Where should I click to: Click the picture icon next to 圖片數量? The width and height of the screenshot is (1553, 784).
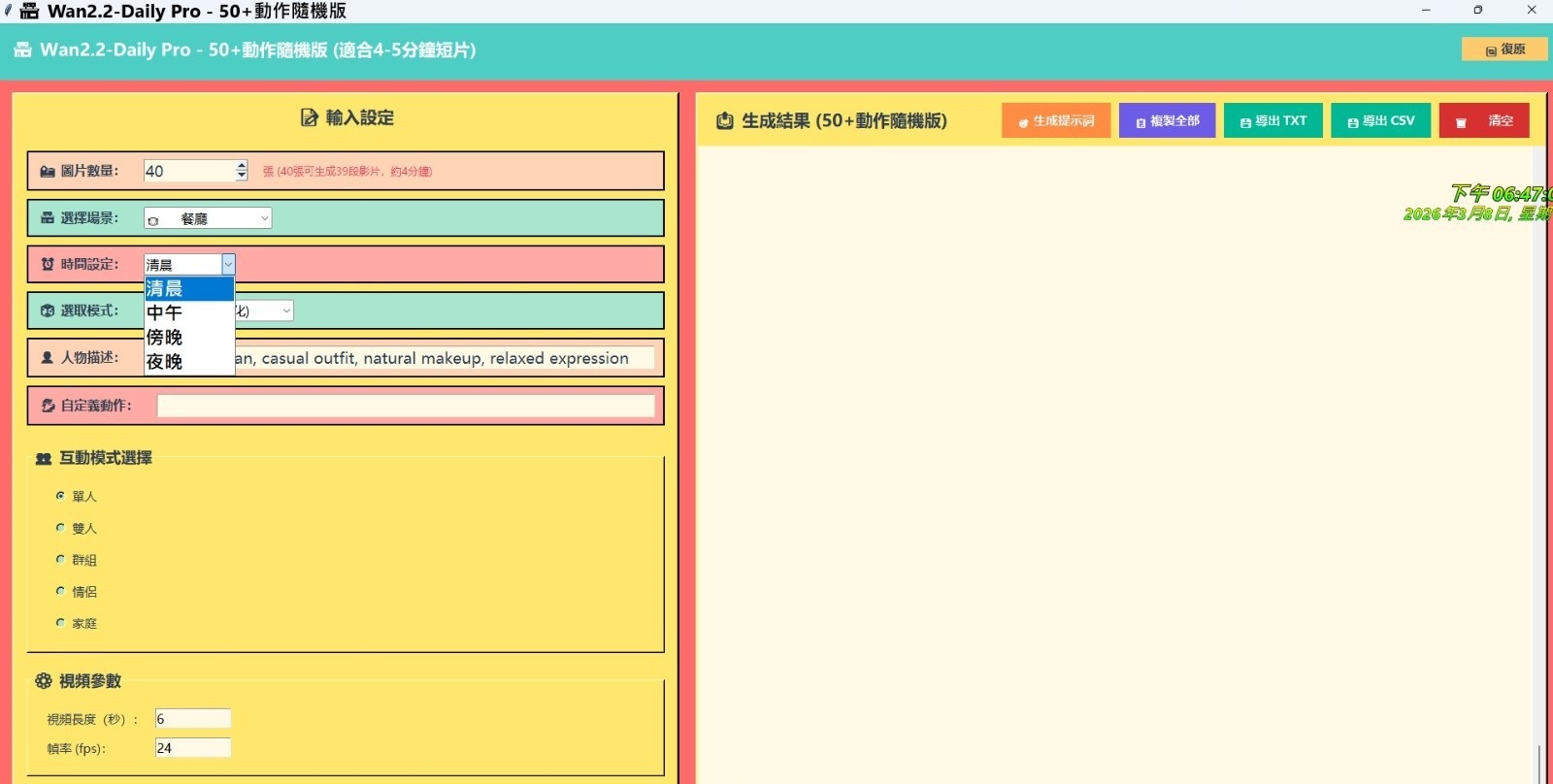point(48,171)
